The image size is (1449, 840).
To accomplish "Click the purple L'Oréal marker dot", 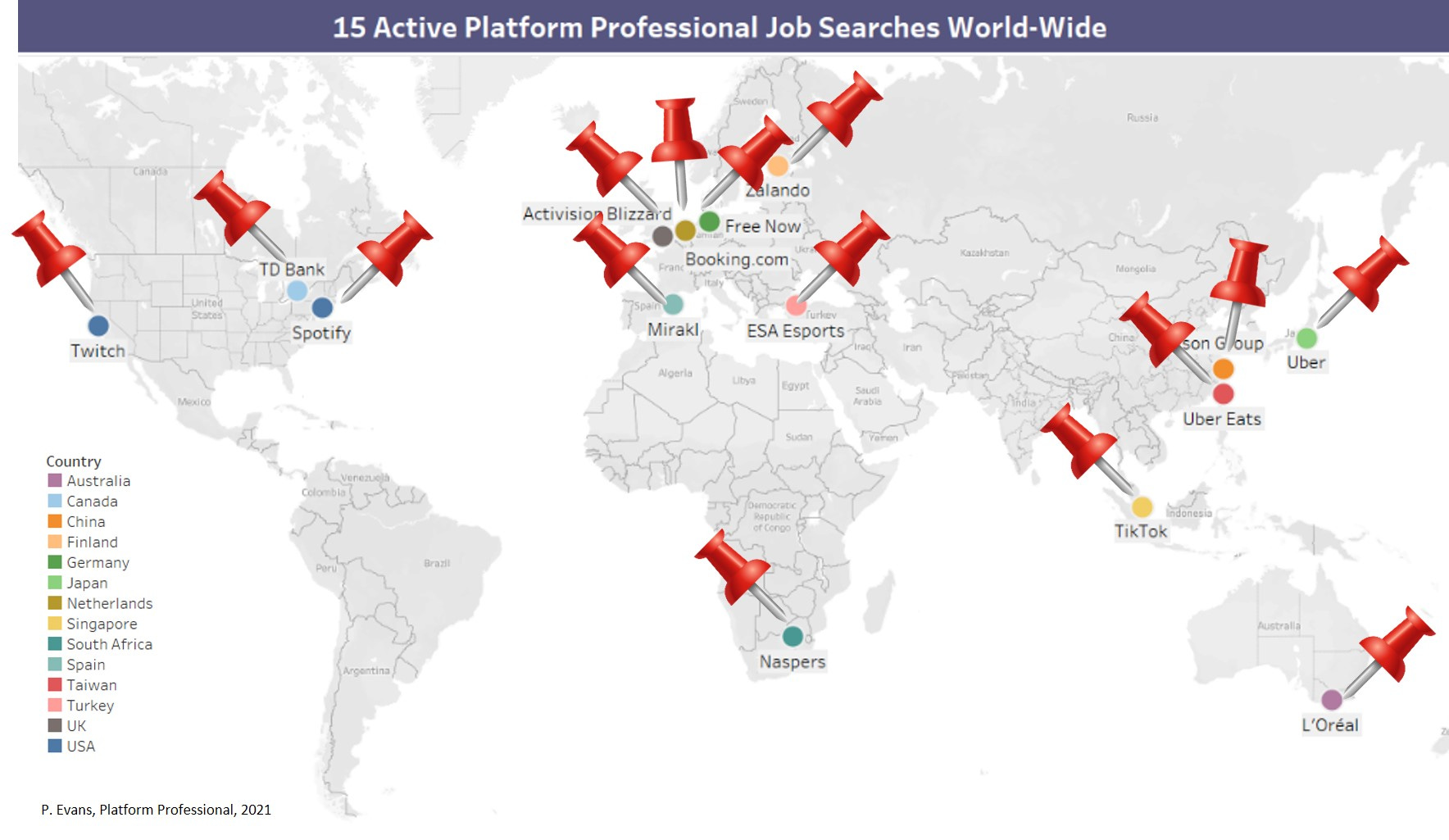I will pos(1332,699).
